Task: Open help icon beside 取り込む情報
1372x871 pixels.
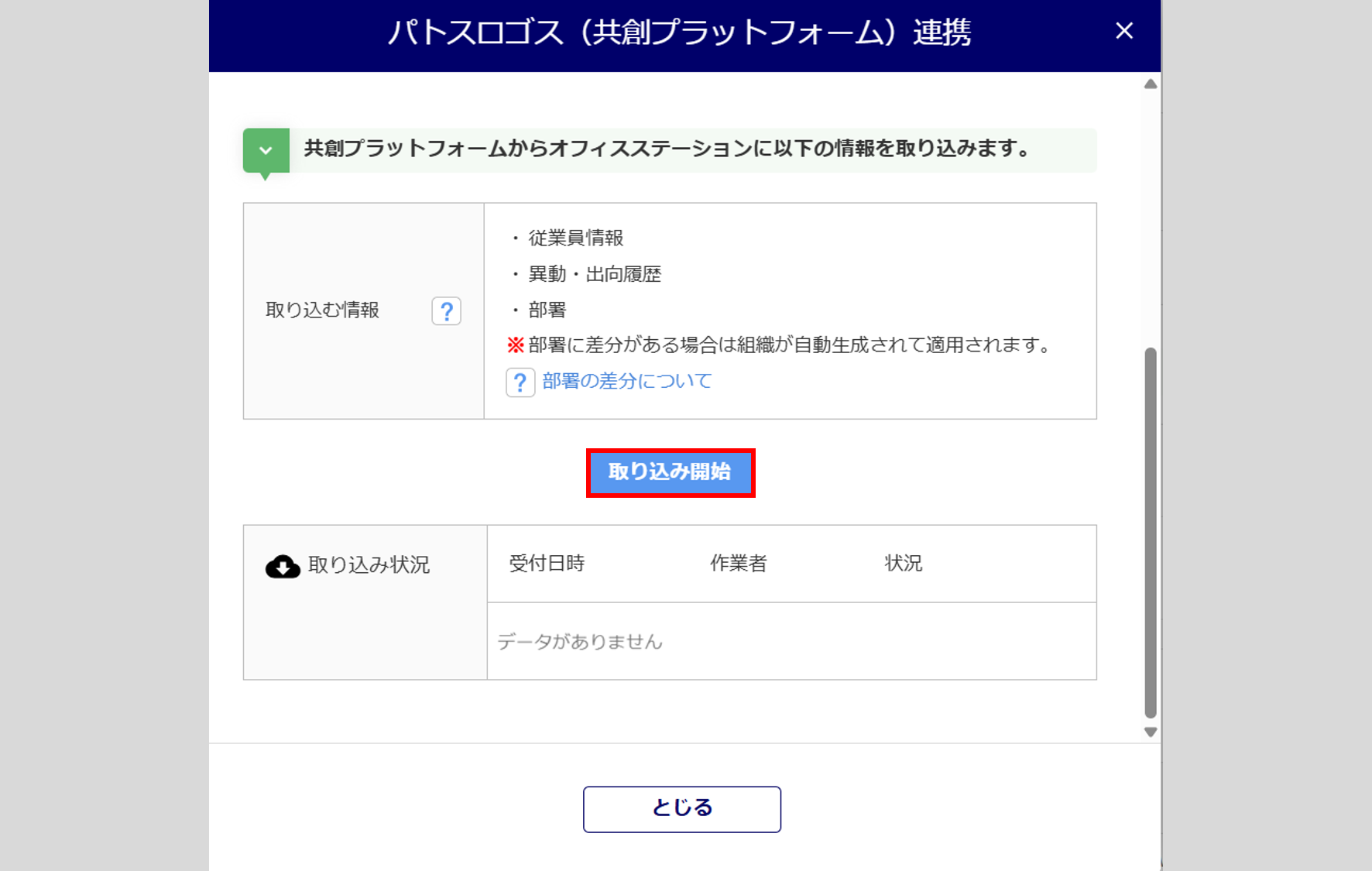Action: point(446,311)
